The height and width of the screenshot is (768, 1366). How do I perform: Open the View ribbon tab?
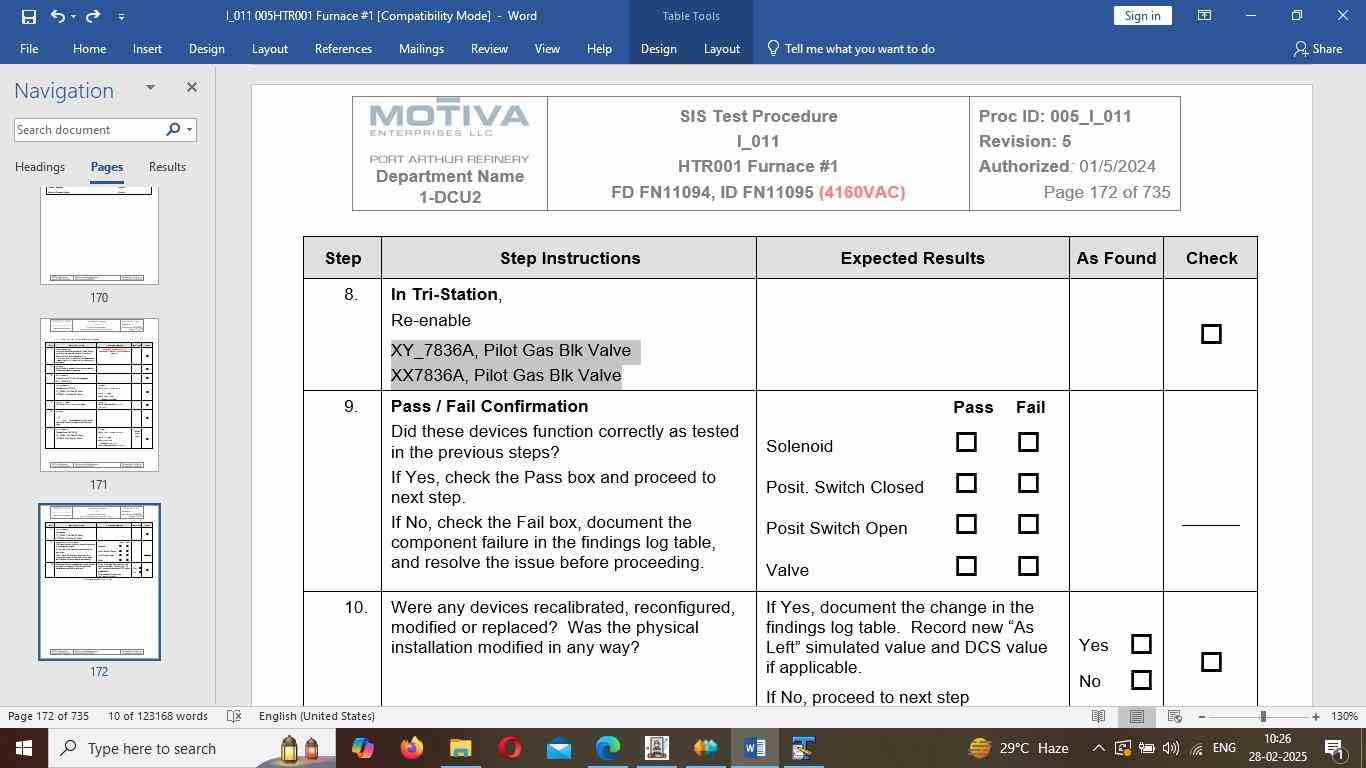click(547, 49)
